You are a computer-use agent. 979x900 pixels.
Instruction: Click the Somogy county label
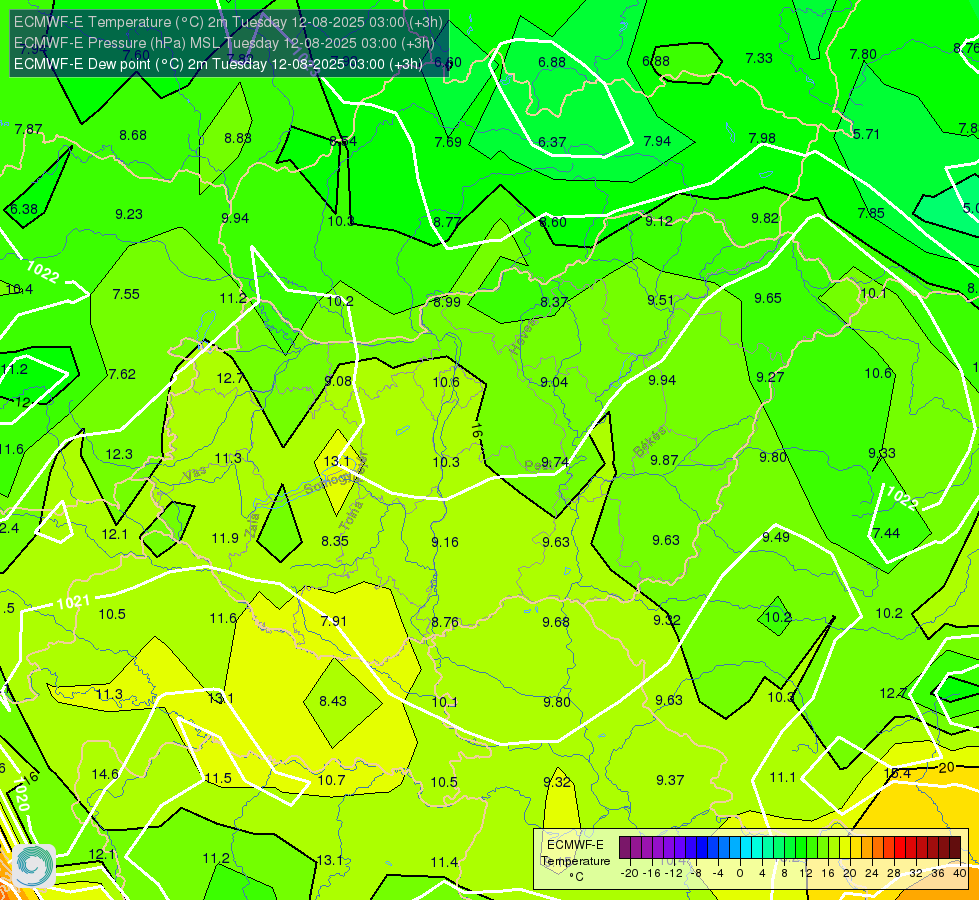[x=329, y=483]
